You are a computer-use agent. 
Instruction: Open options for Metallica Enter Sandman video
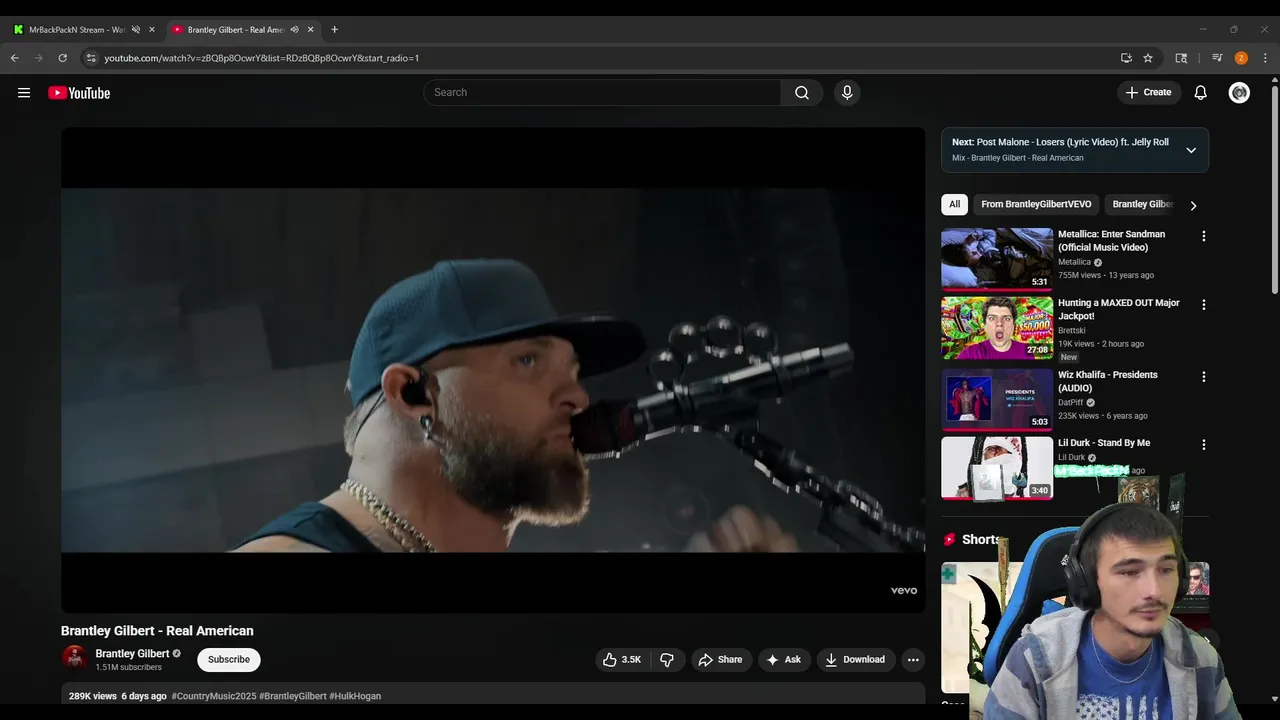coord(1204,237)
